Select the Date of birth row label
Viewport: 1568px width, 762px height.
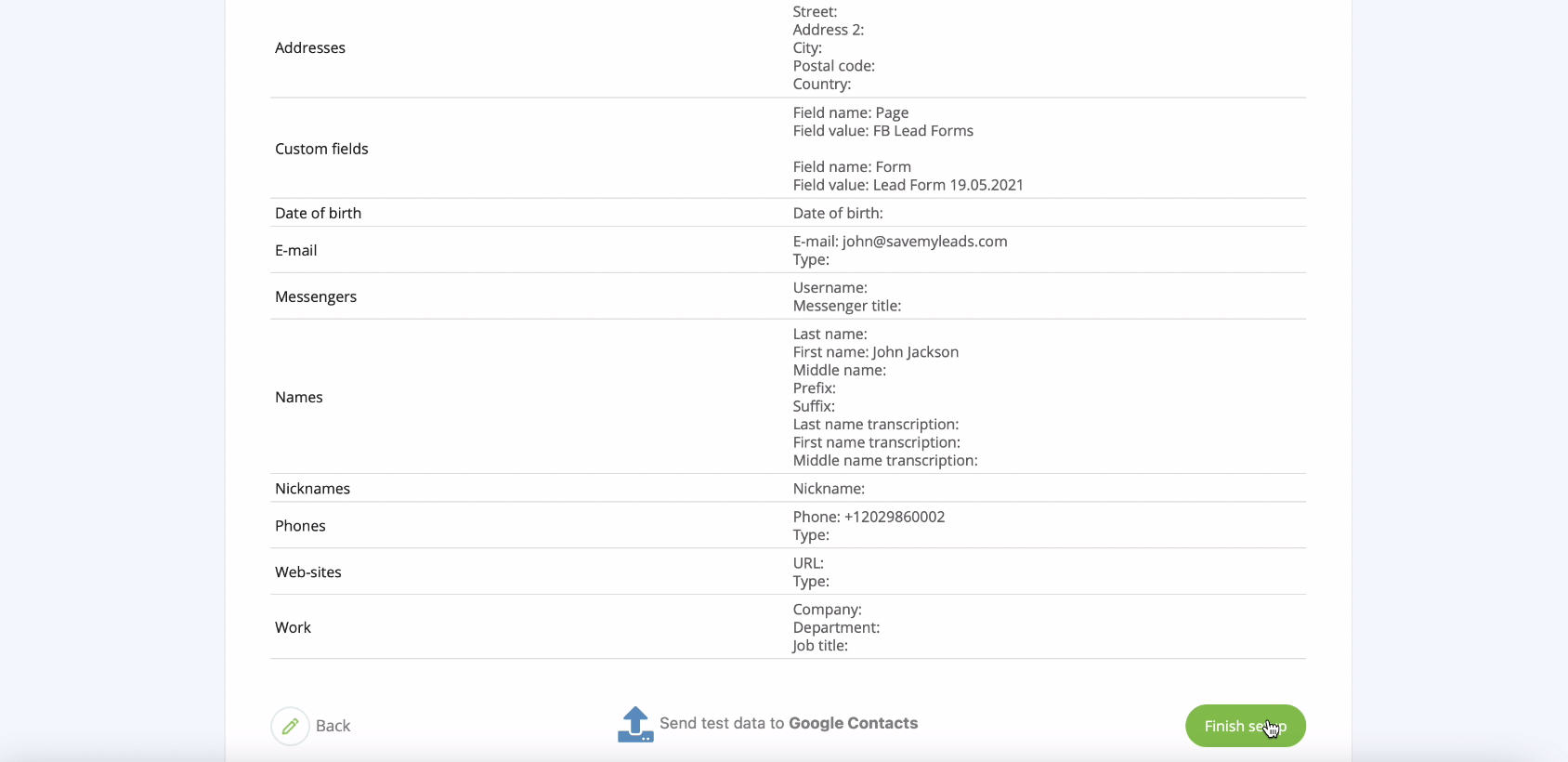pos(318,213)
